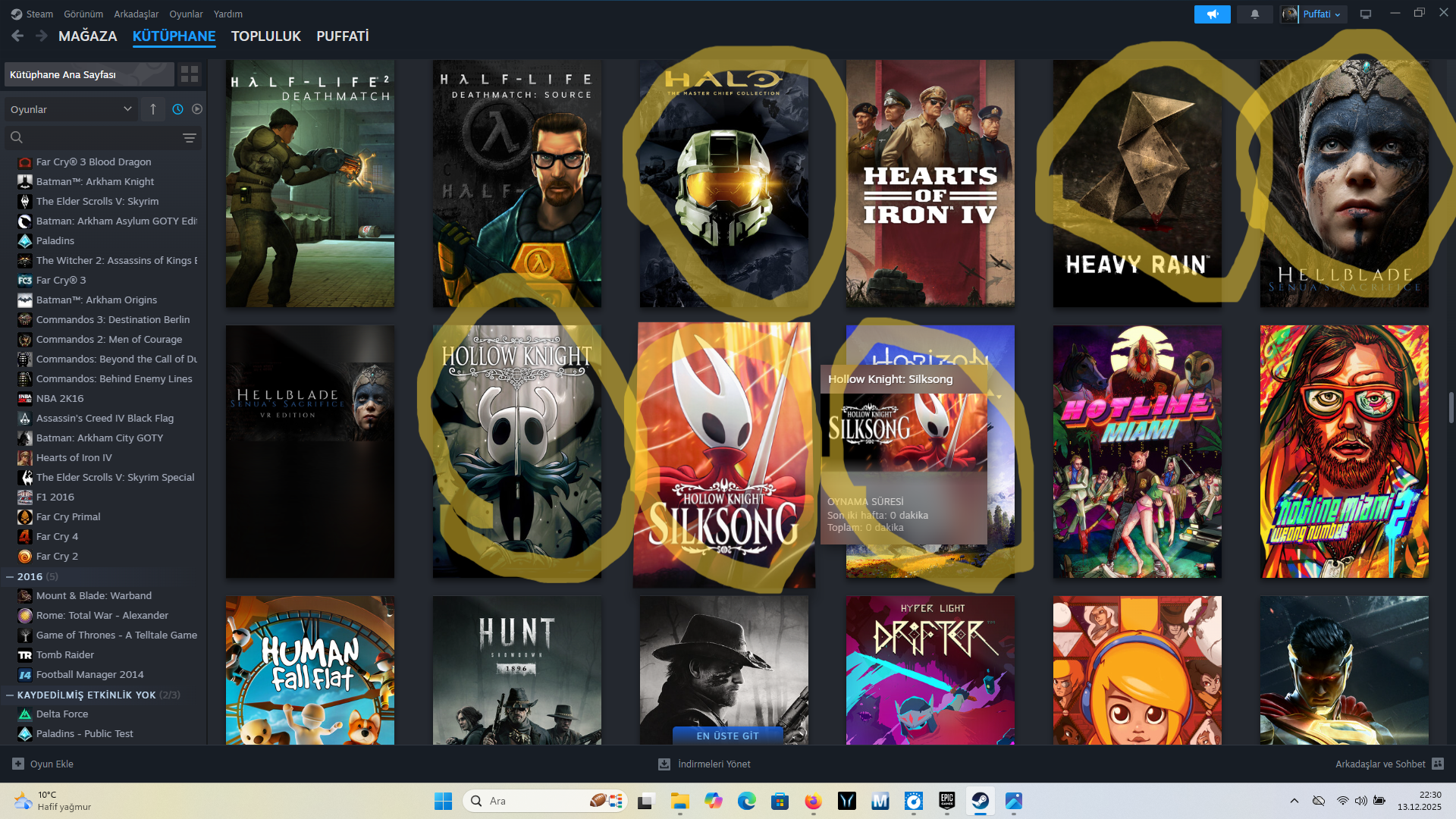Click the EN ÜSTE GİT button
The image size is (1456, 819).
point(727,736)
